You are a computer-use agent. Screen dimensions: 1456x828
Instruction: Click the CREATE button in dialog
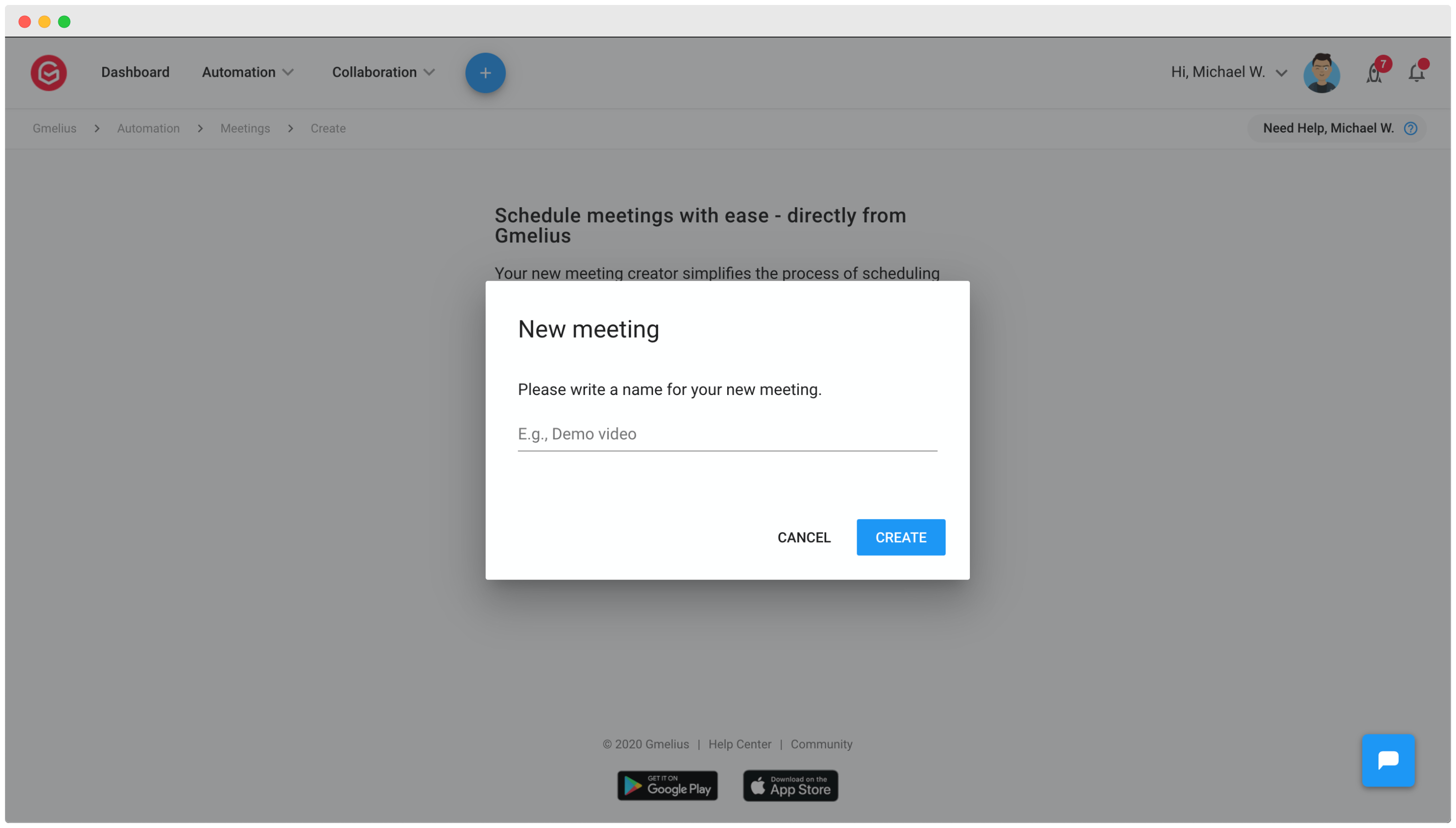coord(901,537)
